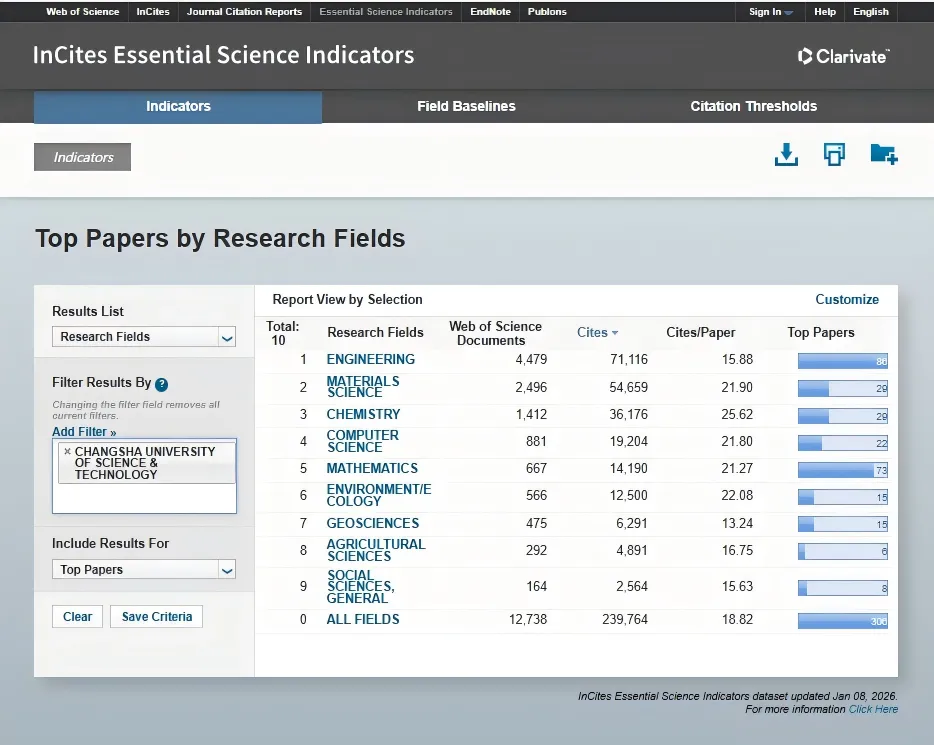This screenshot has width=934, height=745.
Task: Open the ALL FIELDS row link
Action: coord(363,619)
